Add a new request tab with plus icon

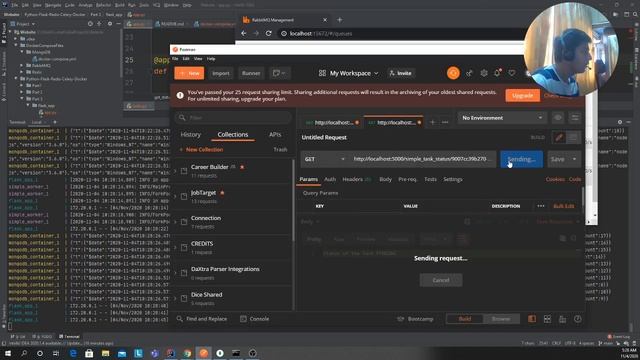point(432,122)
